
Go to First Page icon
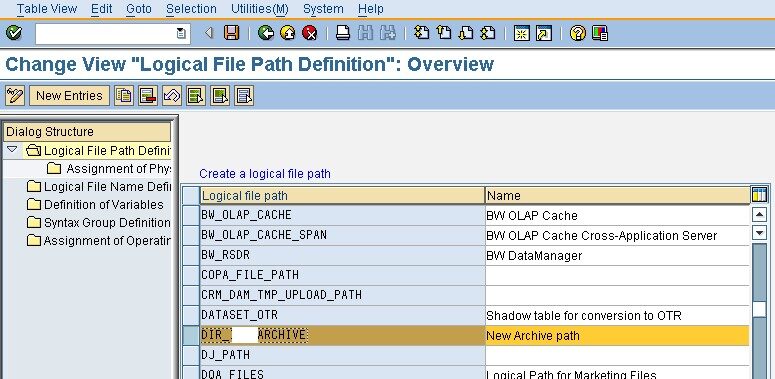coord(422,33)
